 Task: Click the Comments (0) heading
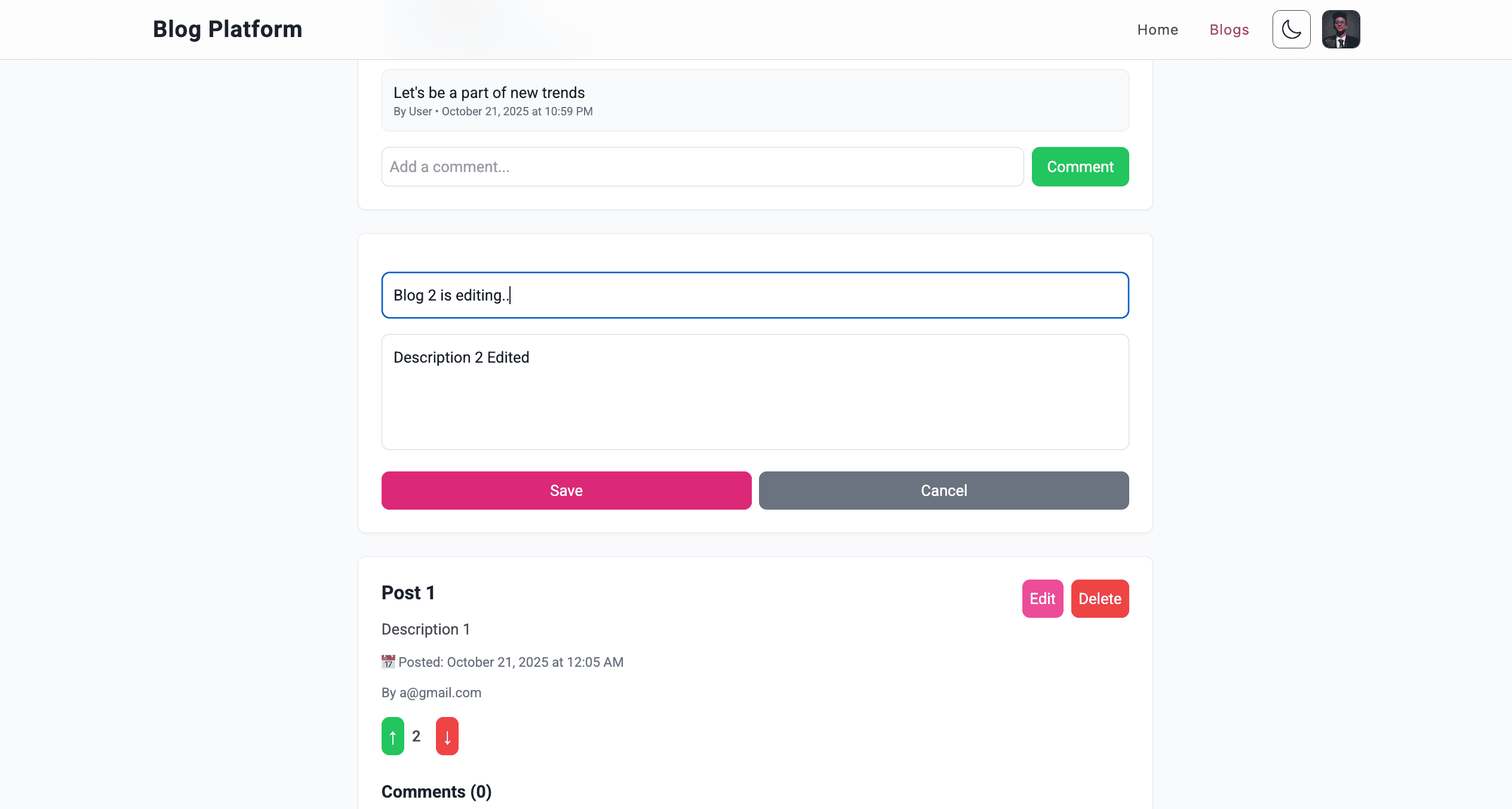coord(436,790)
